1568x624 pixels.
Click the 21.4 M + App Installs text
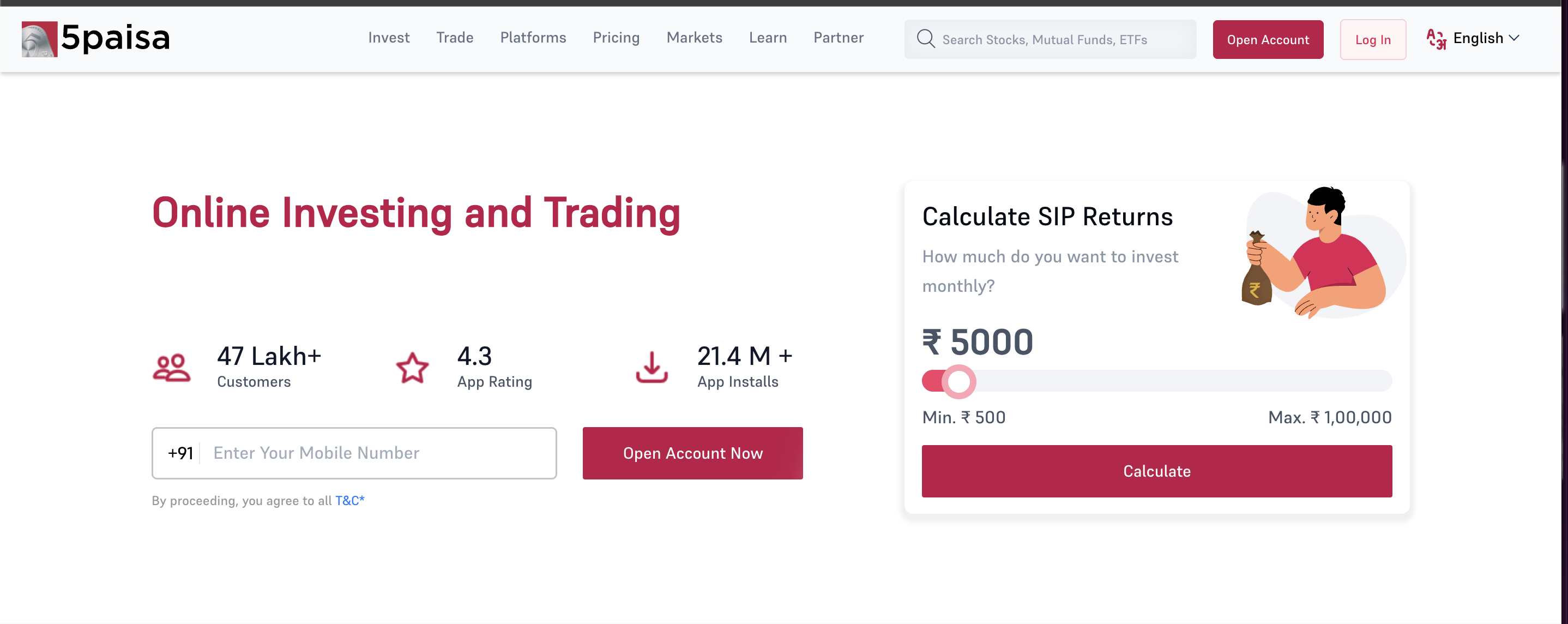click(x=744, y=367)
